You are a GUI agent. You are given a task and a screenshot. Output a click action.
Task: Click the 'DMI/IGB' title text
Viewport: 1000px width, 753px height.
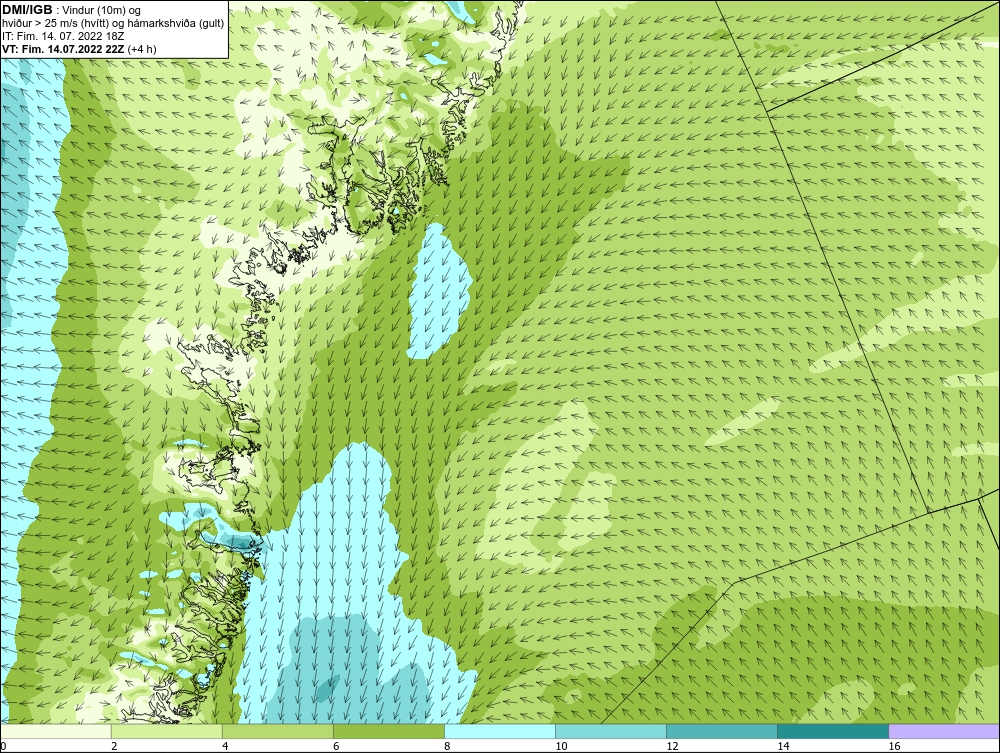click(x=27, y=10)
